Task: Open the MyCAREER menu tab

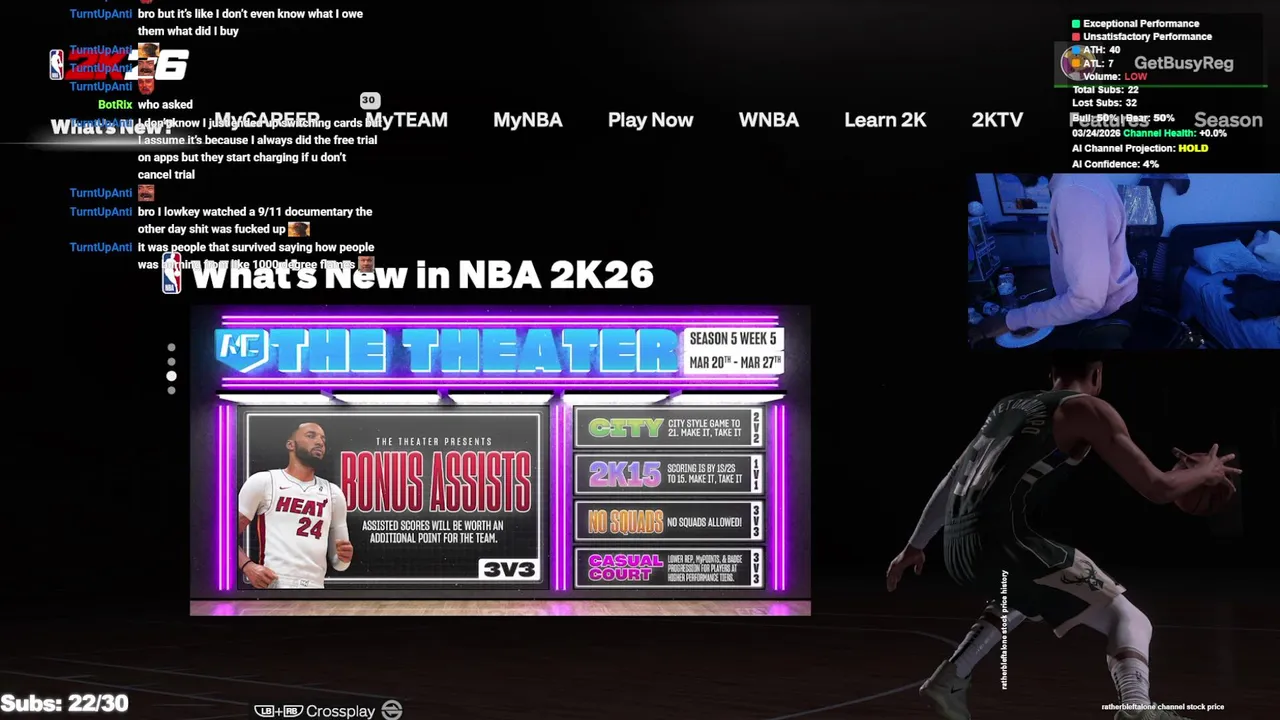Action: (267, 120)
